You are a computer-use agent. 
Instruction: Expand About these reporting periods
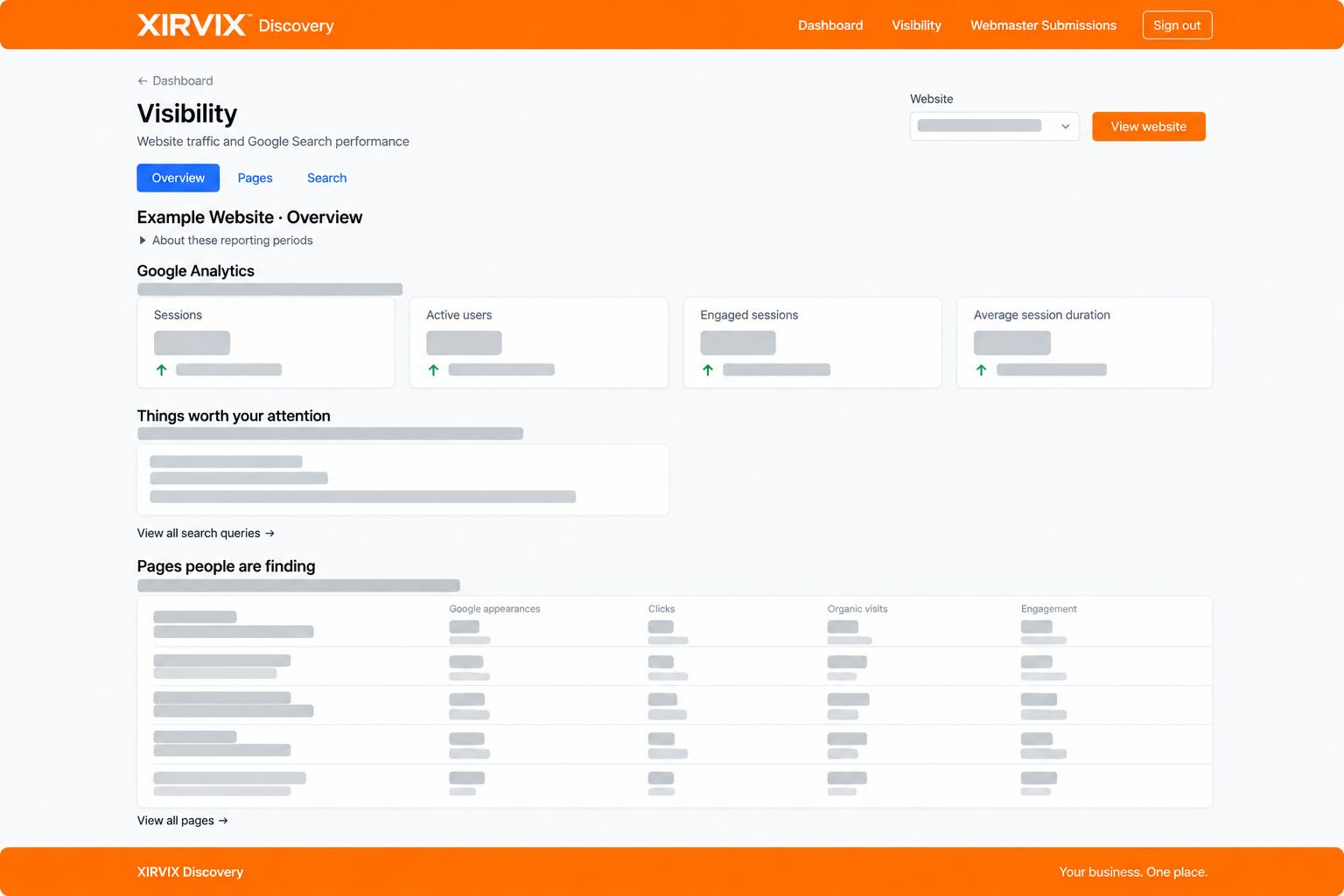(225, 241)
